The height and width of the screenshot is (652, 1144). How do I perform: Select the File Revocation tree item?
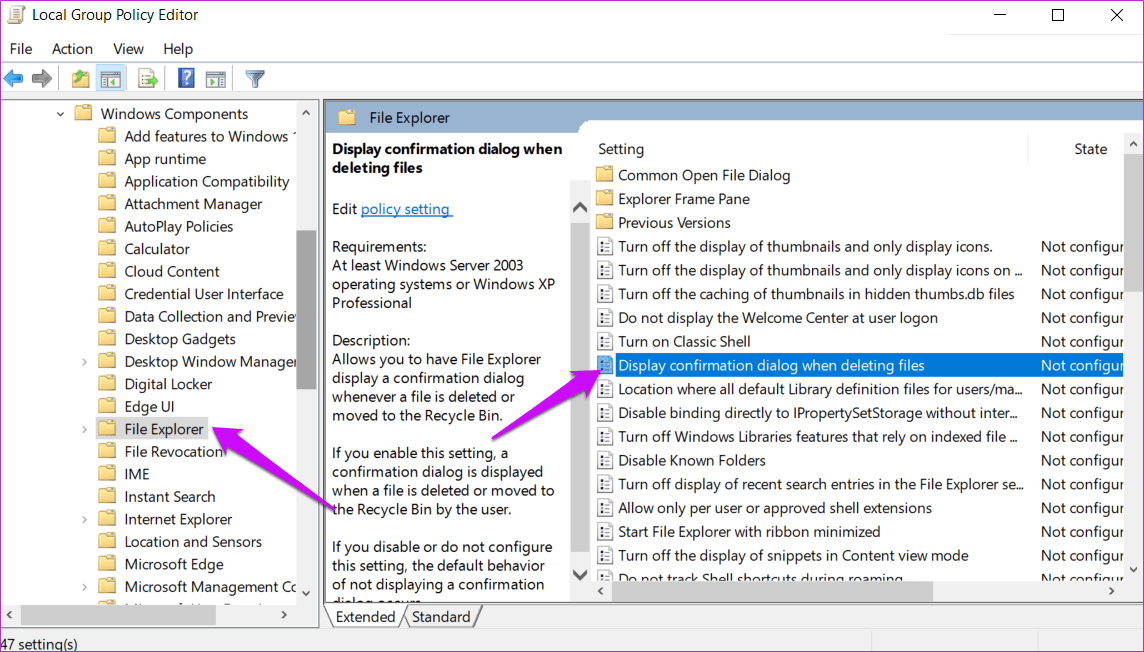coord(173,451)
